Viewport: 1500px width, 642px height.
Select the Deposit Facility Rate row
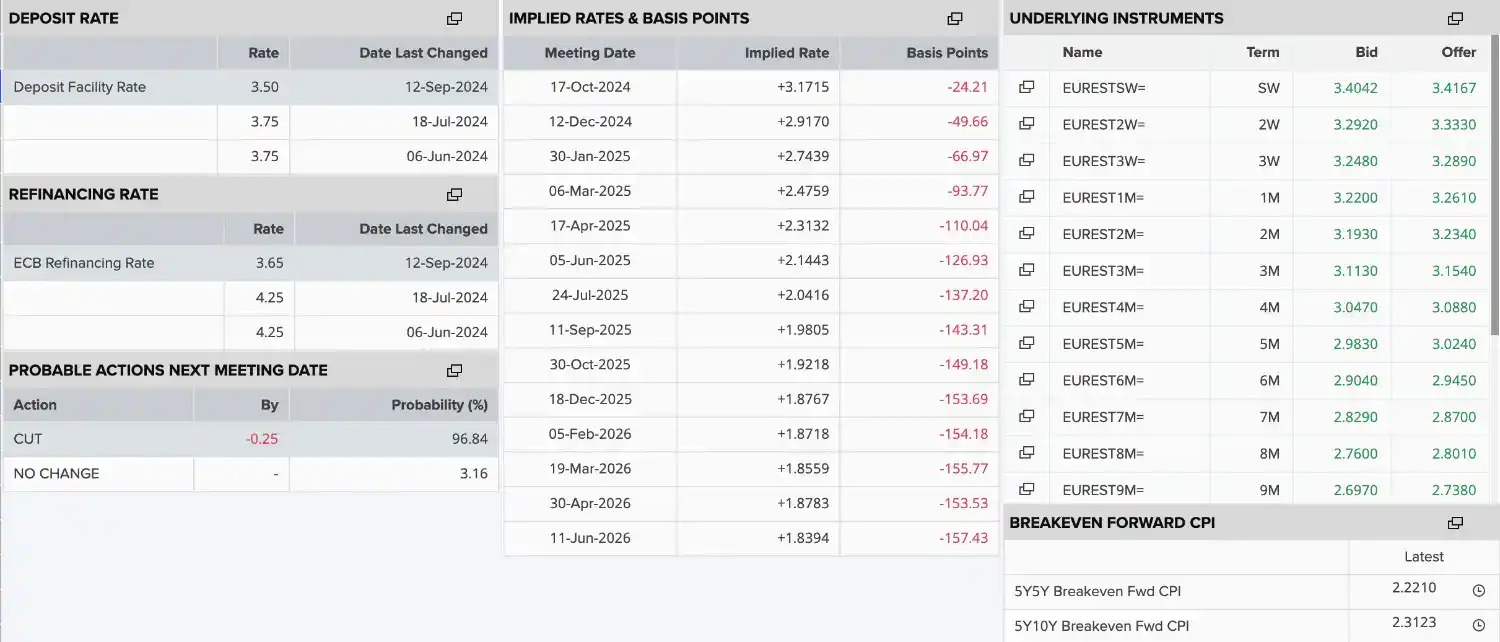pos(250,87)
